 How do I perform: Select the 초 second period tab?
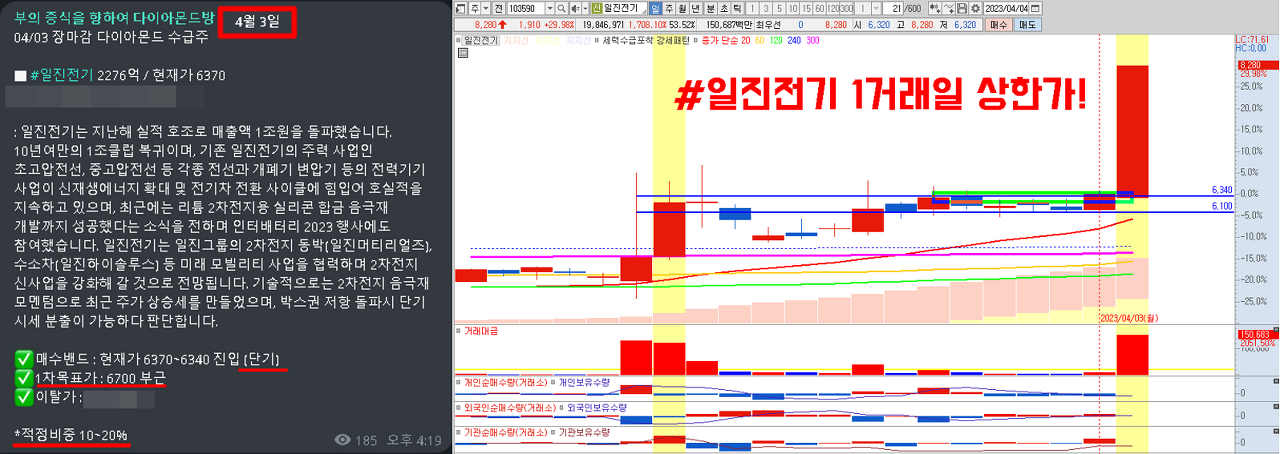point(724,8)
